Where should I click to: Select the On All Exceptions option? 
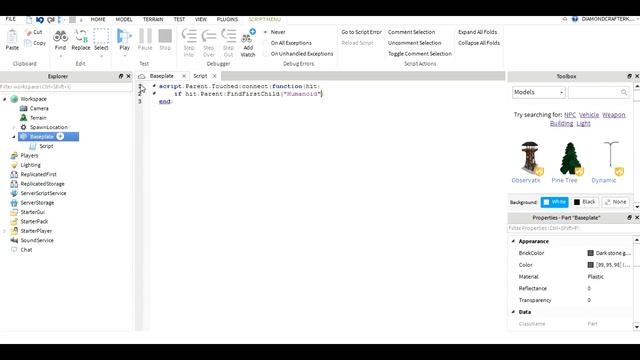287,43
